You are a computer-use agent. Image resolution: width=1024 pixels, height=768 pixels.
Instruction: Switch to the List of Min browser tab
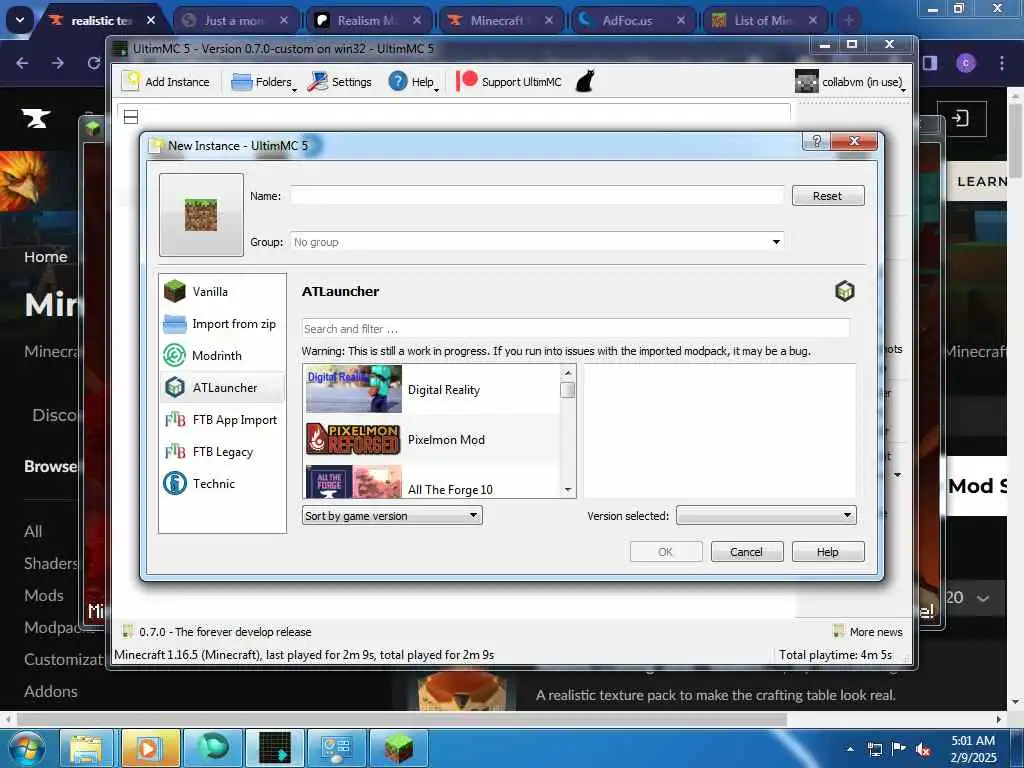coord(765,20)
